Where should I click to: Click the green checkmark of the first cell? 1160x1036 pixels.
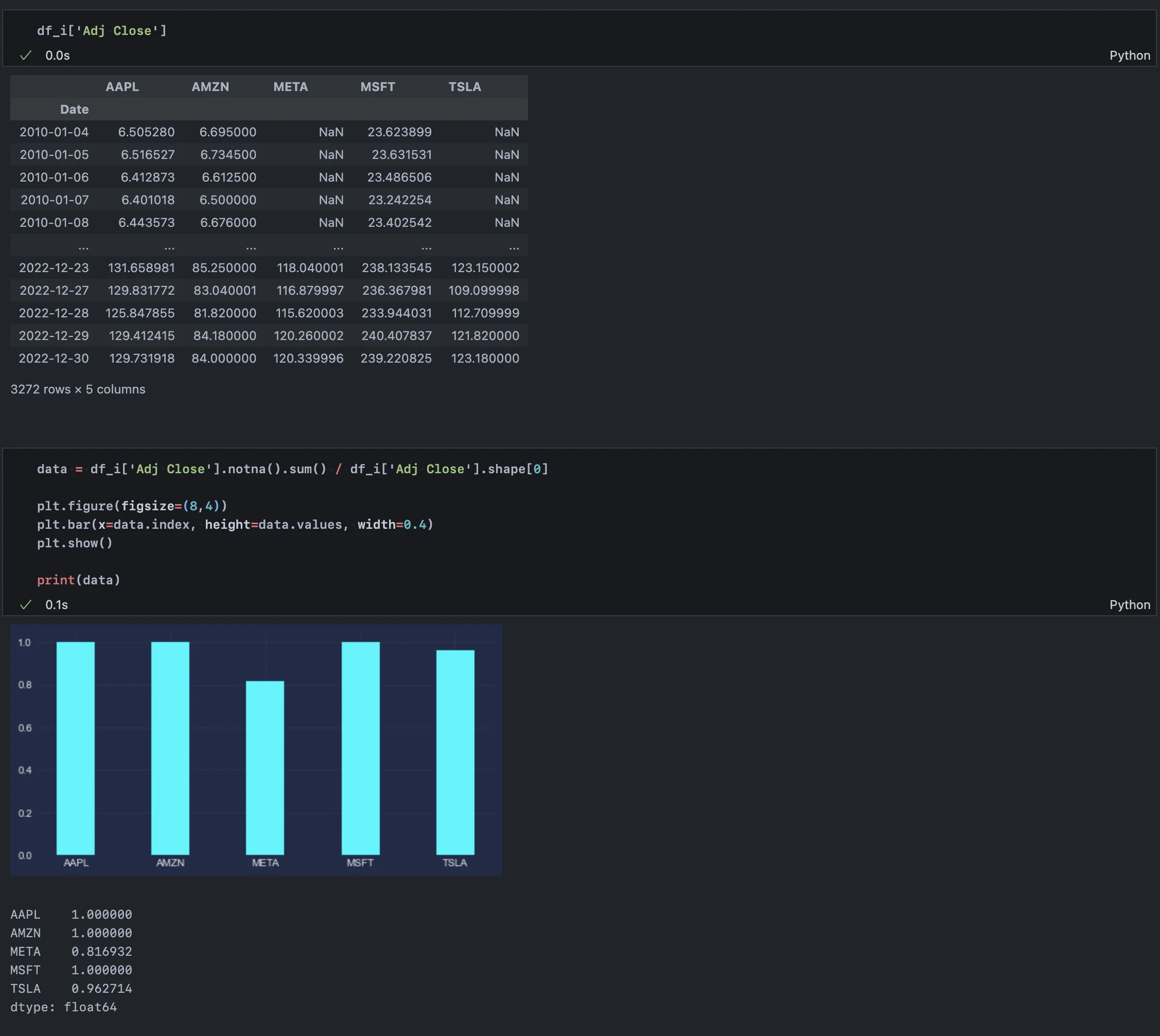tap(26, 55)
